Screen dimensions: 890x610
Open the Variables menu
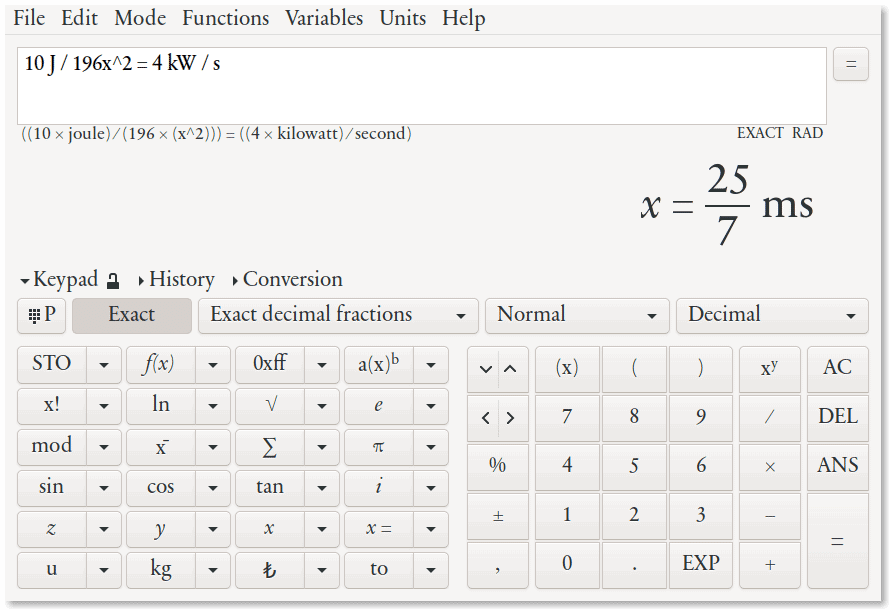click(x=324, y=18)
